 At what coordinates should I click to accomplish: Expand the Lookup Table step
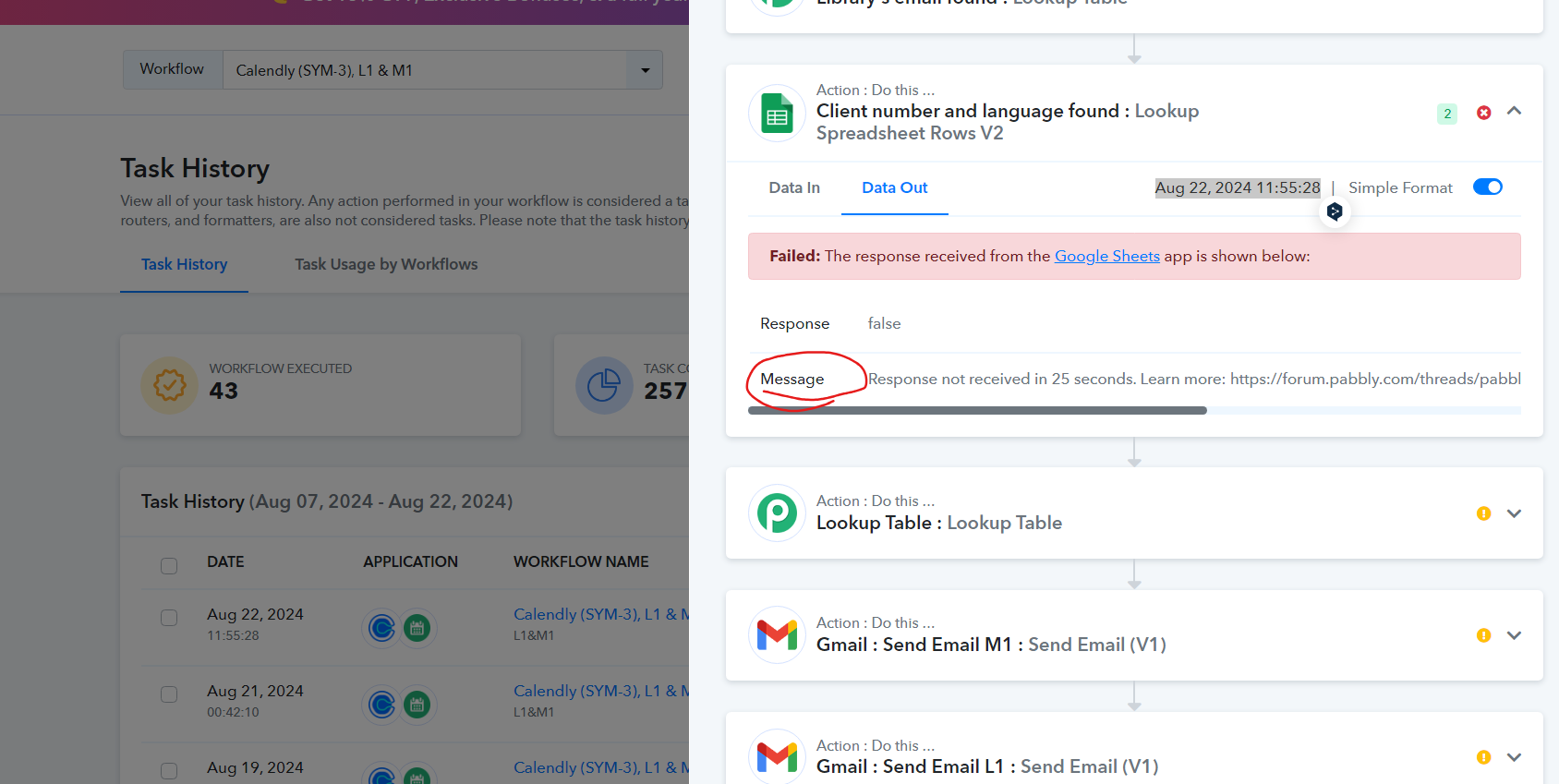(x=1514, y=513)
